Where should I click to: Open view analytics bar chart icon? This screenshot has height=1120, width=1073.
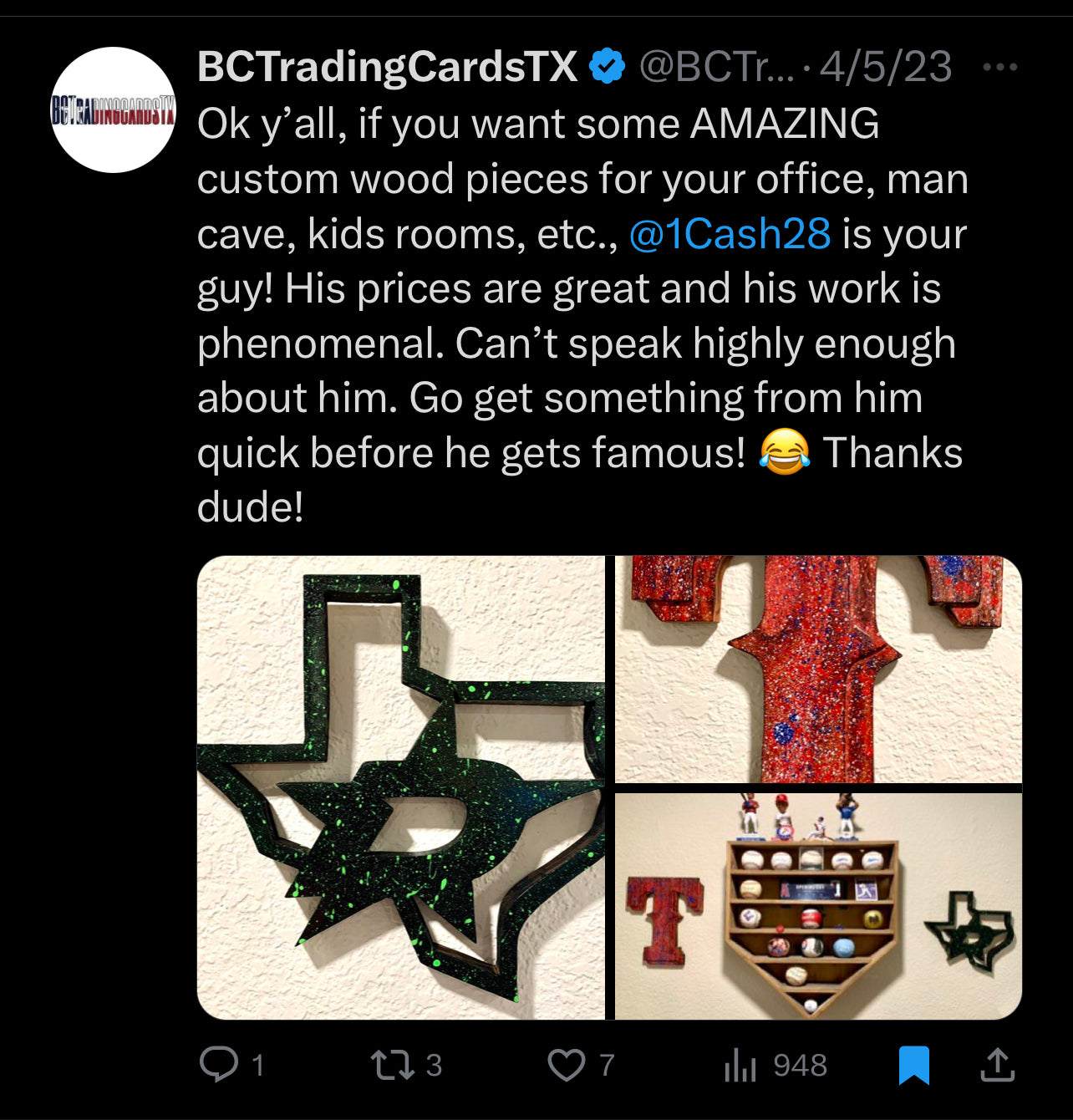(x=740, y=1065)
